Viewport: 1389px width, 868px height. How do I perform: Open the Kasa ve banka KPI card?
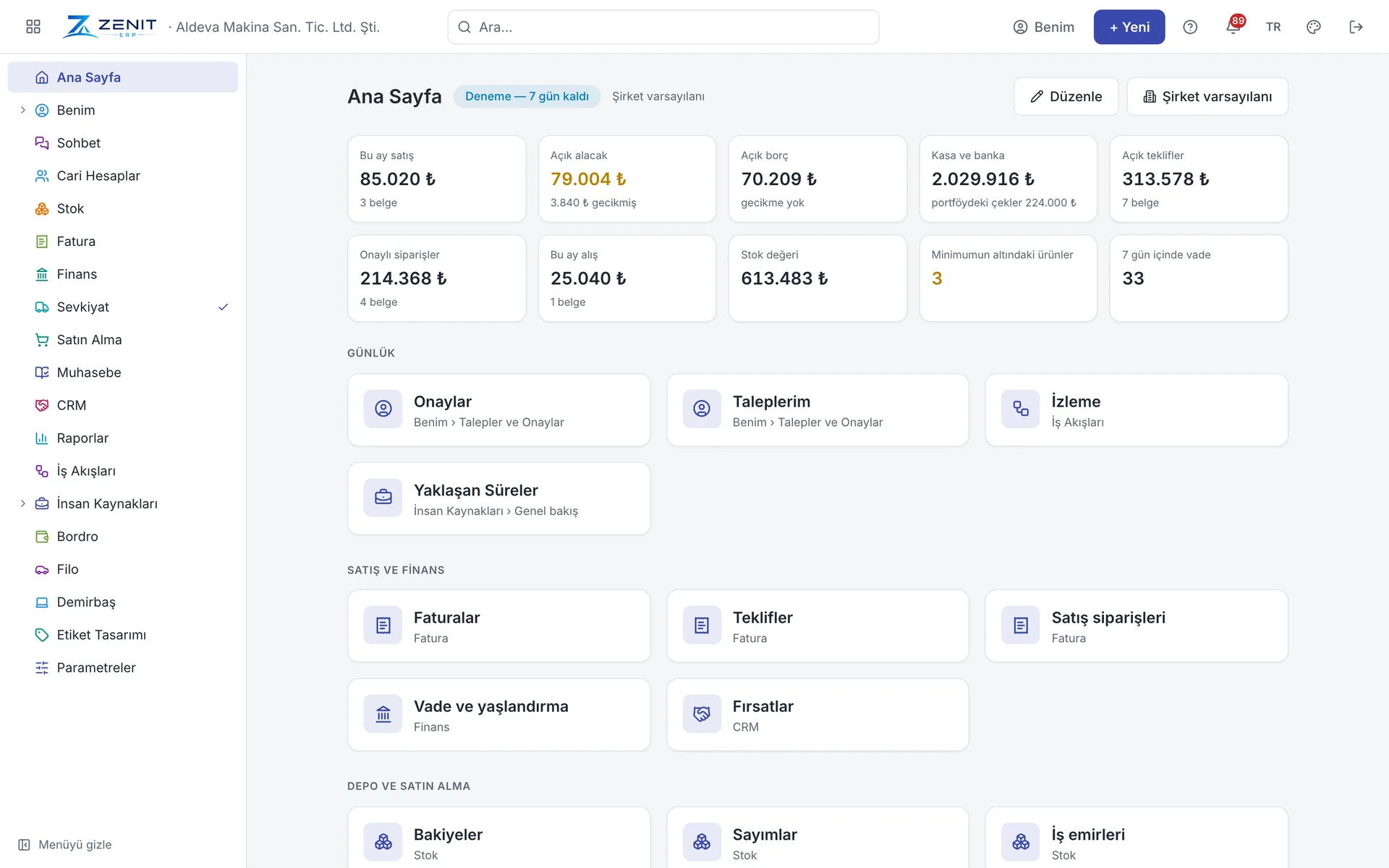(x=1008, y=179)
